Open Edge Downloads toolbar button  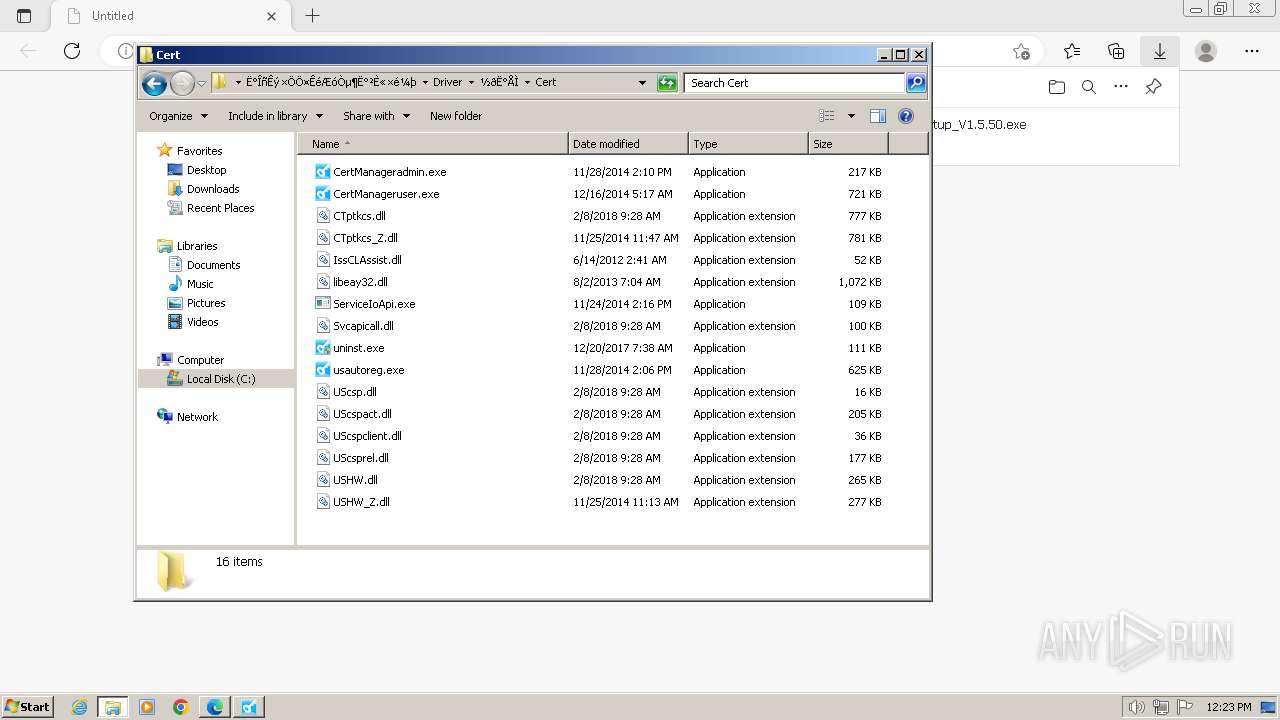[1159, 51]
